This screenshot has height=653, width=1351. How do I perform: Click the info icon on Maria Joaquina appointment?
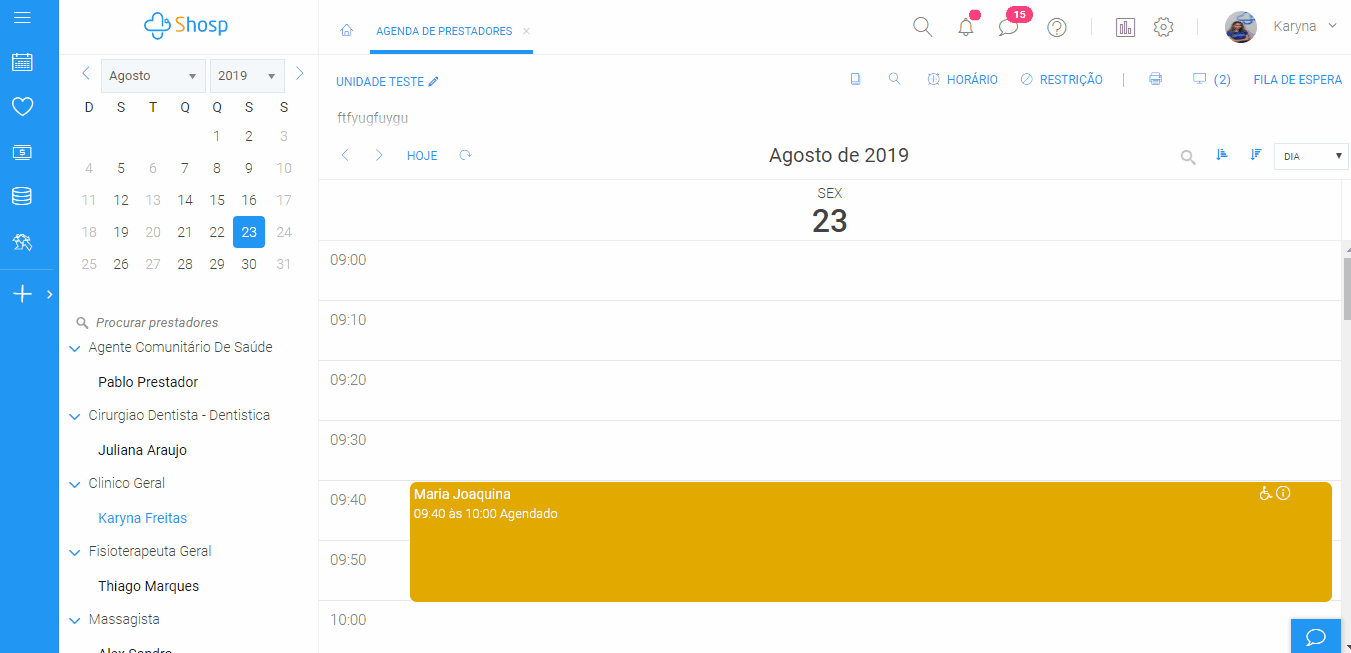[x=1284, y=493]
